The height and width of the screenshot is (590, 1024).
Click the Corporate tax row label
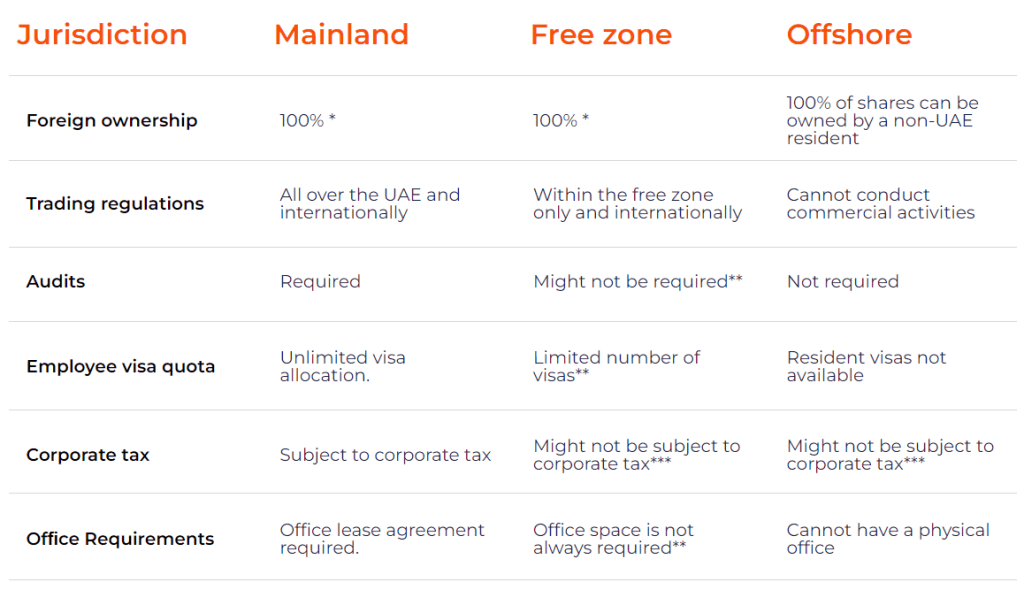click(x=88, y=456)
